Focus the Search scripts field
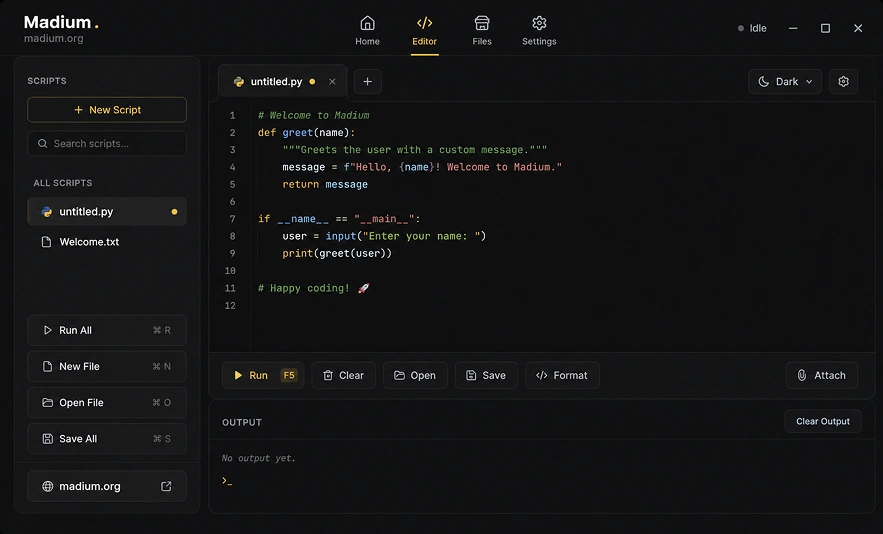This screenshot has height=534, width=883. [107, 144]
